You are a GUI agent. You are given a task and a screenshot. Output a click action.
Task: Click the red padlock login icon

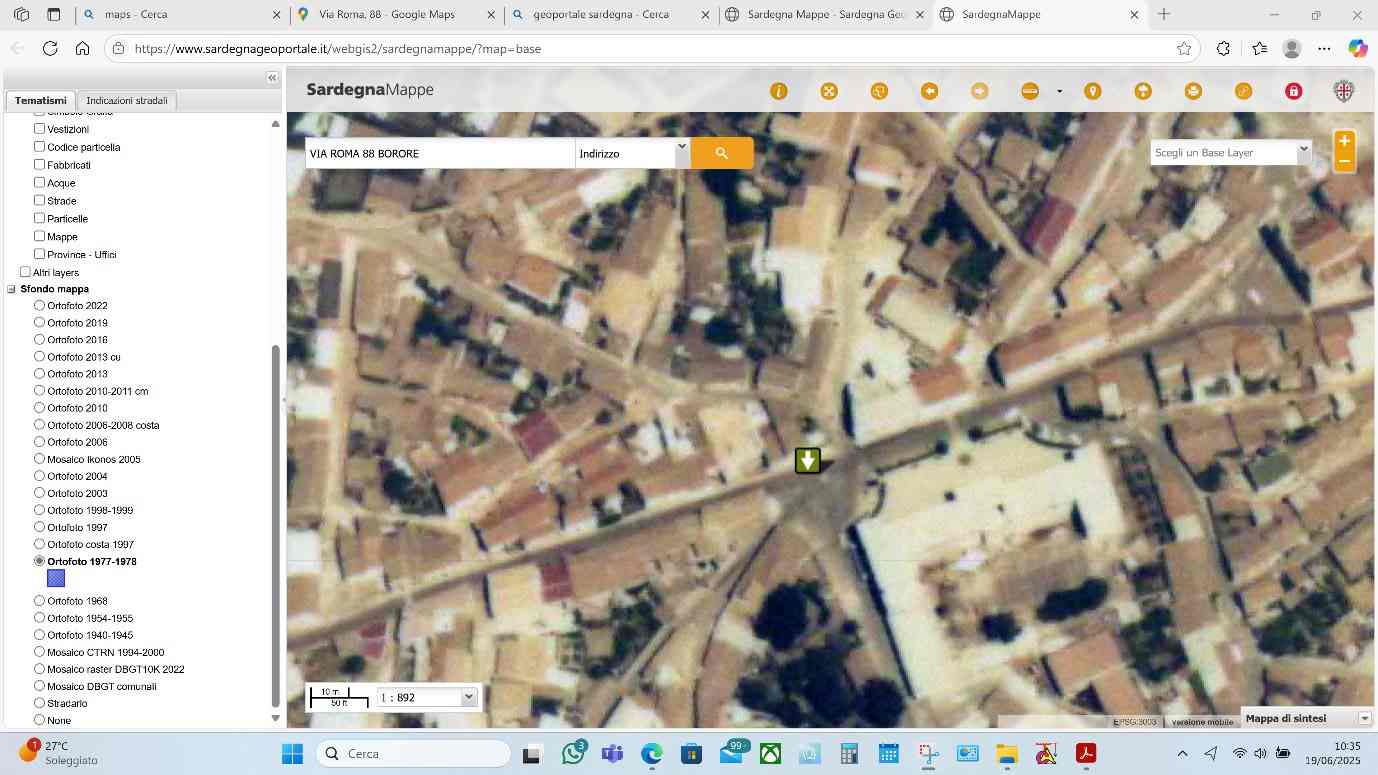pyautogui.click(x=1293, y=91)
